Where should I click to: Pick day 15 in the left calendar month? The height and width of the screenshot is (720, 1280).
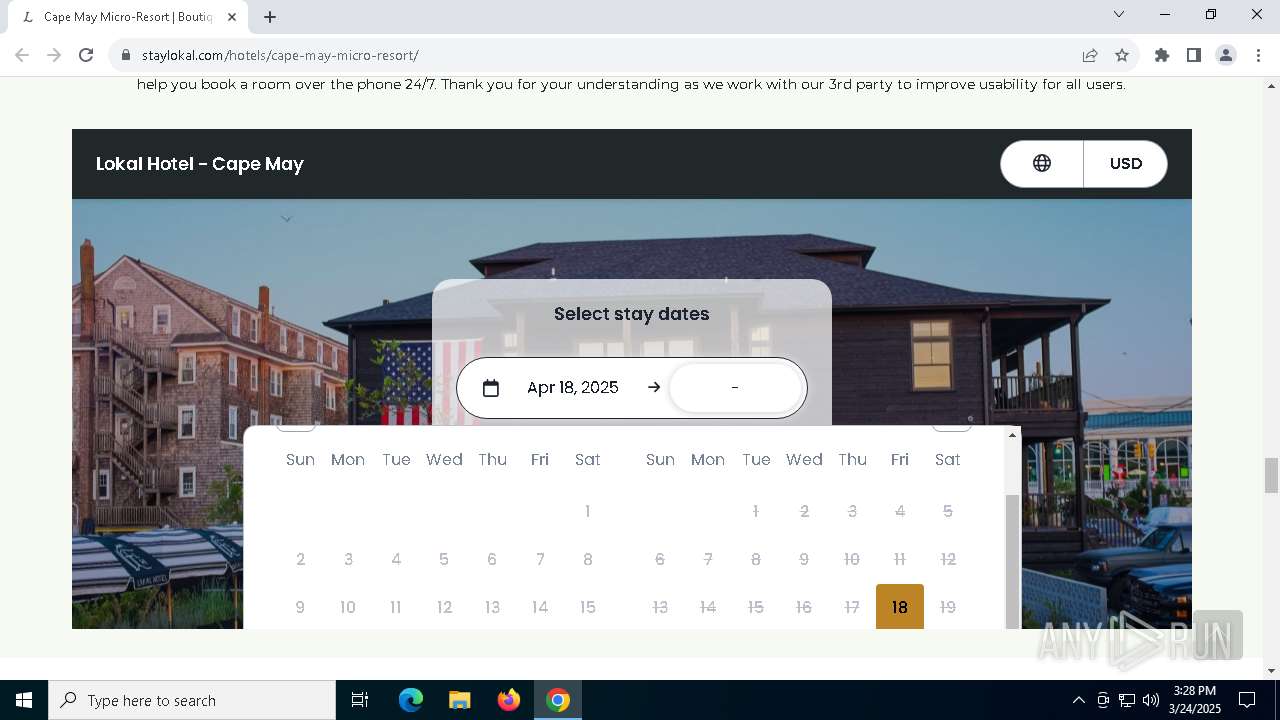pos(588,607)
